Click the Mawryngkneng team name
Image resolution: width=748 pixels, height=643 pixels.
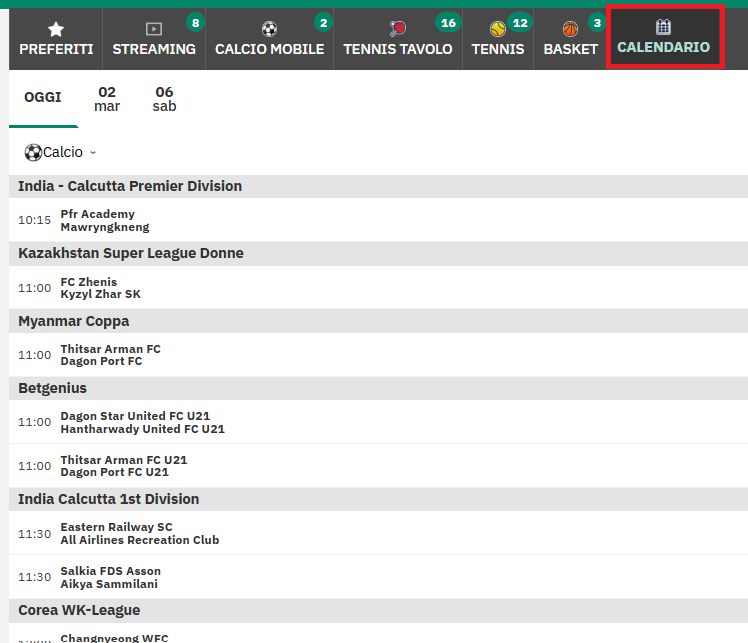(x=105, y=228)
